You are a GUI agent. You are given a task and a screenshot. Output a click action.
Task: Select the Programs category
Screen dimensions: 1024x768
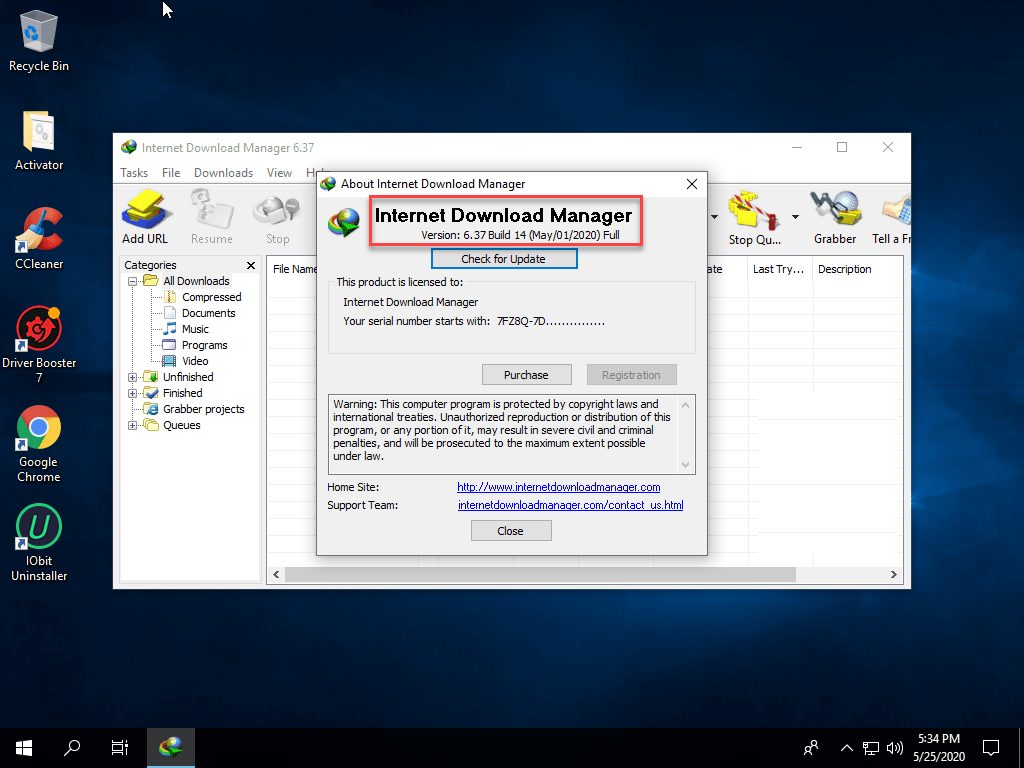pos(204,345)
